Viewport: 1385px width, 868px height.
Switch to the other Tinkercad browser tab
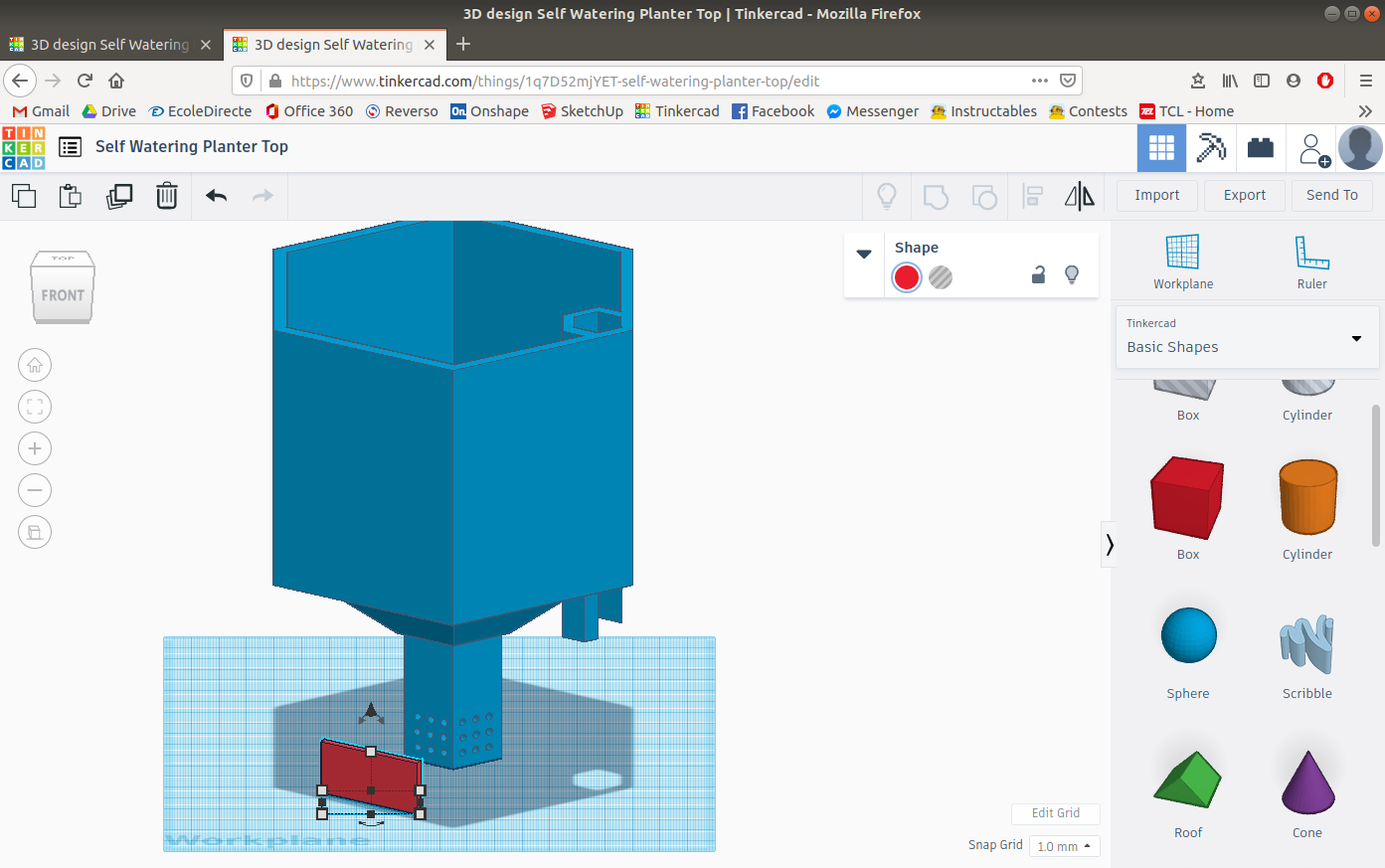tap(109, 44)
